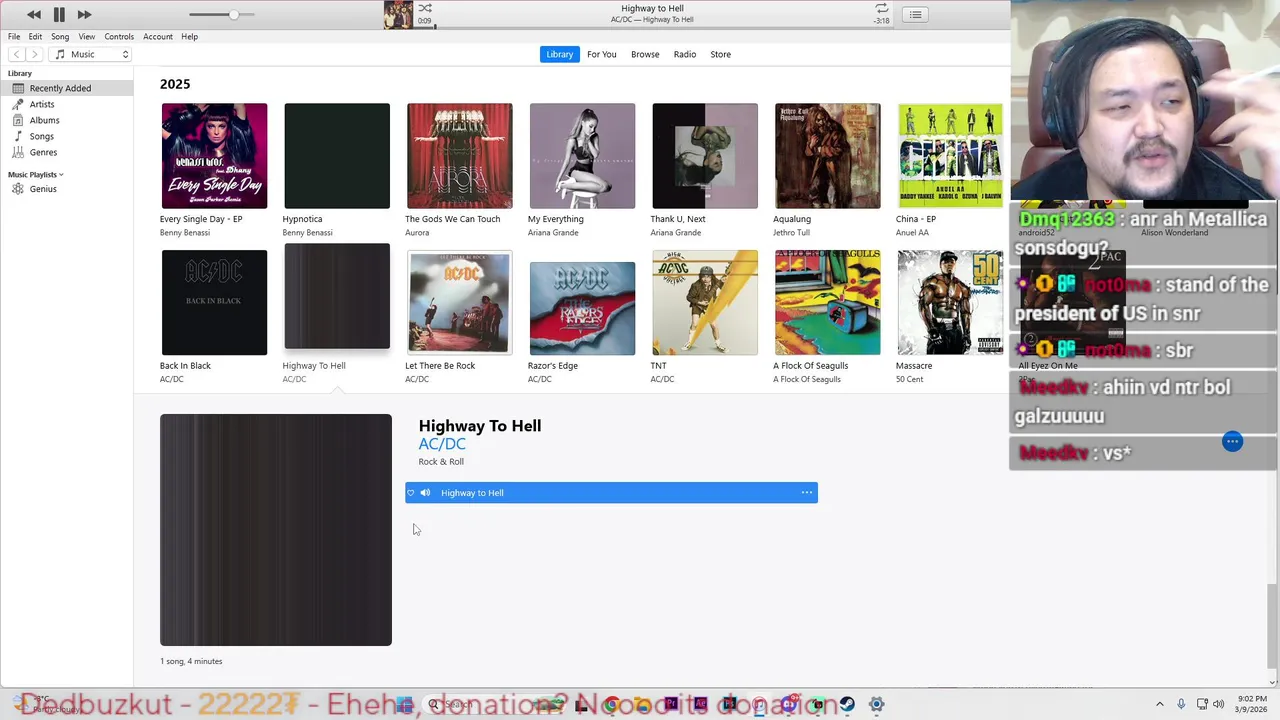Viewport: 1280px width, 720px height.
Task: Switch to the For You tab
Action: pos(601,54)
